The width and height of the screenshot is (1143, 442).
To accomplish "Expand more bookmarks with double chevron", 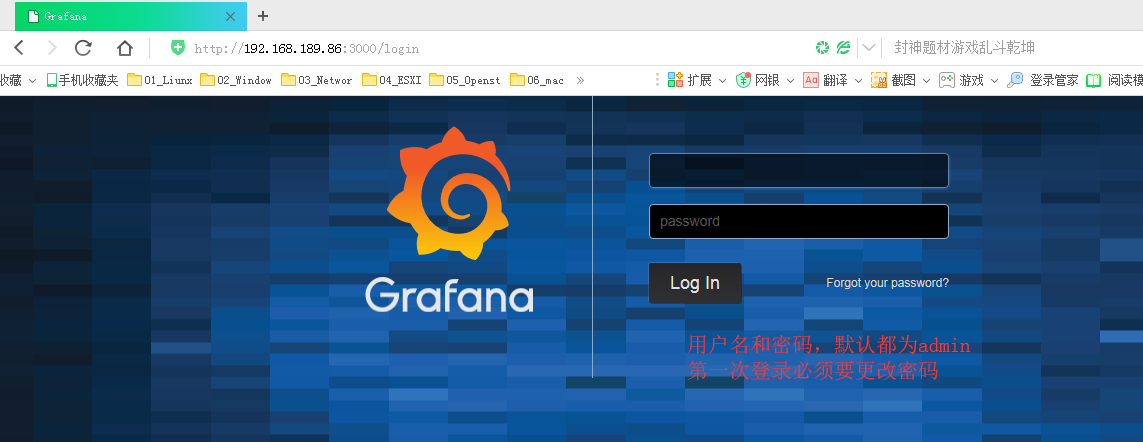I will [580, 80].
